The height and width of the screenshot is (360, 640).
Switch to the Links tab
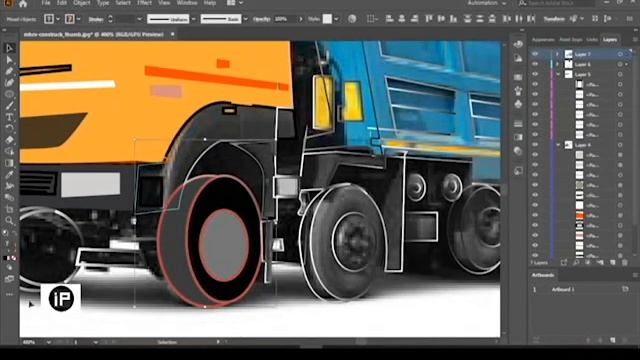pyautogui.click(x=592, y=40)
